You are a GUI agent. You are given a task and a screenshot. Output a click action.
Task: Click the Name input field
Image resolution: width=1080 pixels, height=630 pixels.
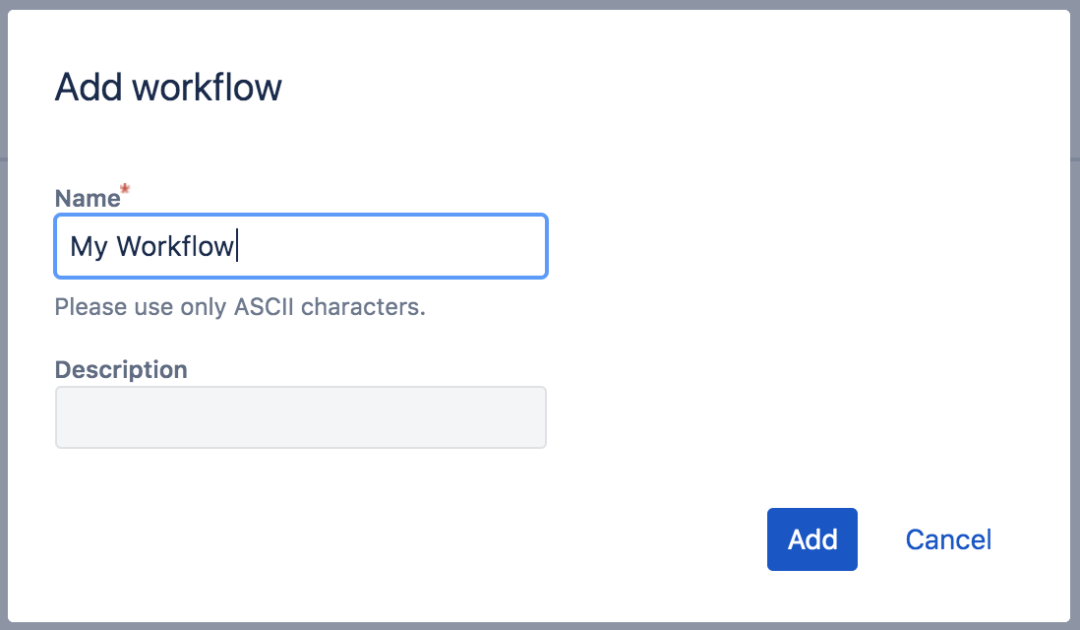(x=300, y=246)
